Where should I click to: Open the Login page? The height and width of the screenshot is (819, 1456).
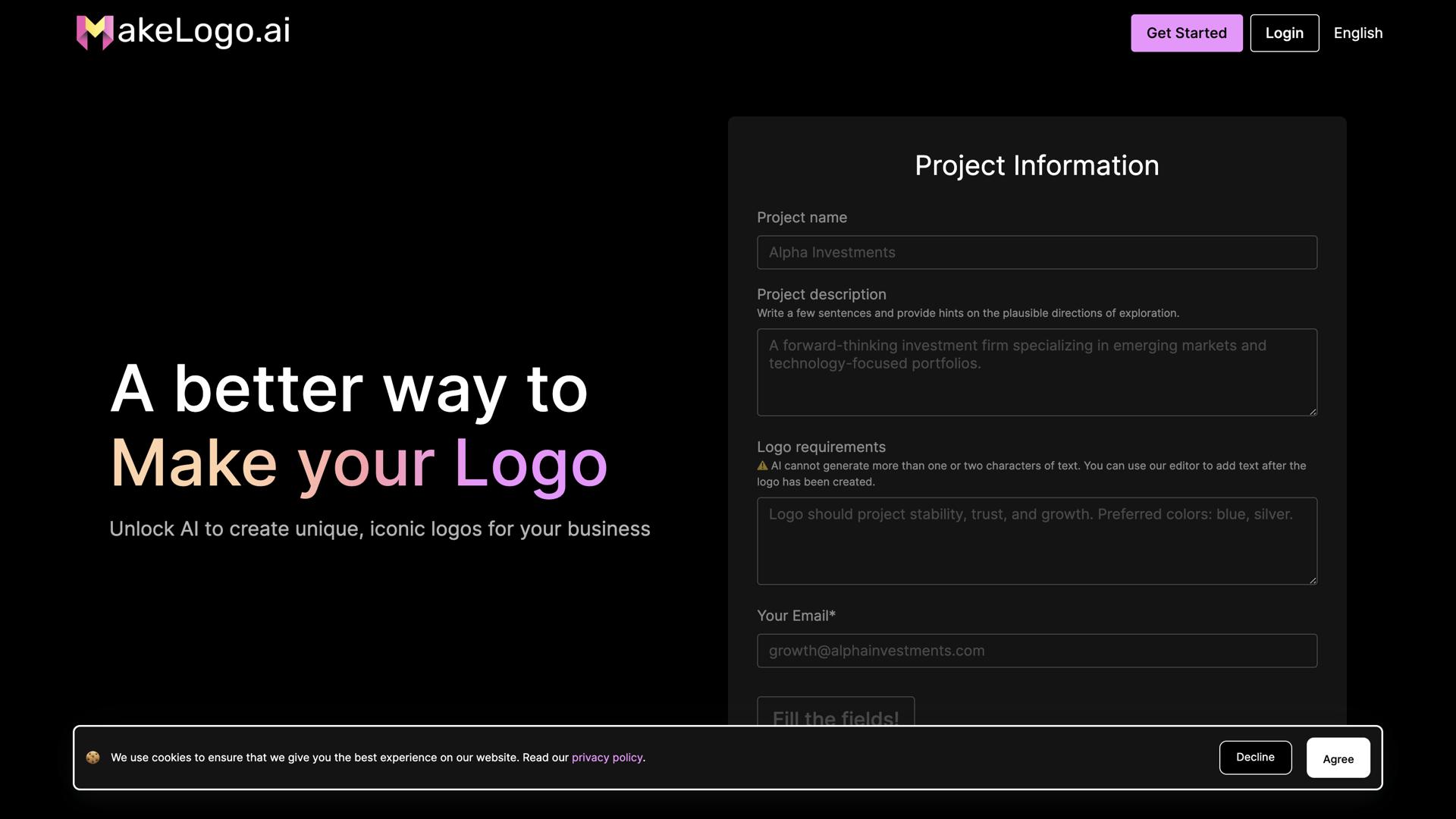[1284, 33]
